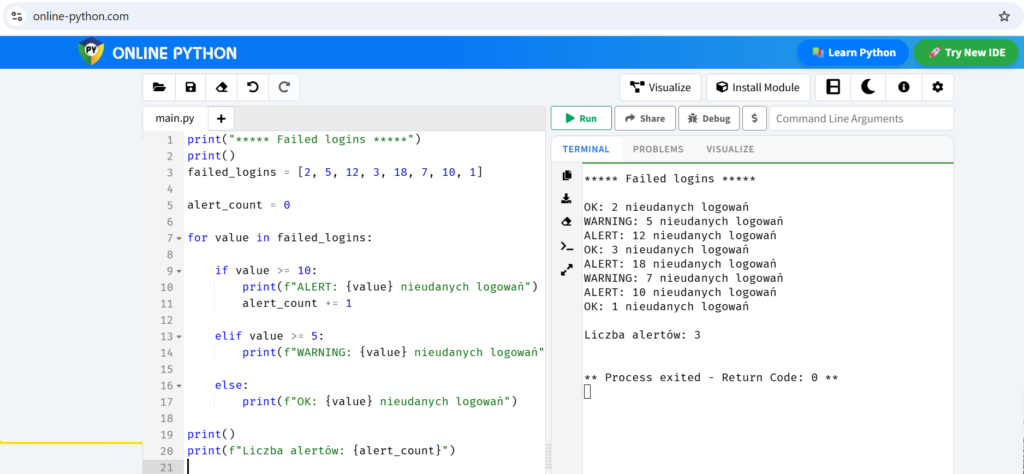Image resolution: width=1024 pixels, height=474 pixels.
Task: Click the address bar URL online-python.com
Action: 81,16
